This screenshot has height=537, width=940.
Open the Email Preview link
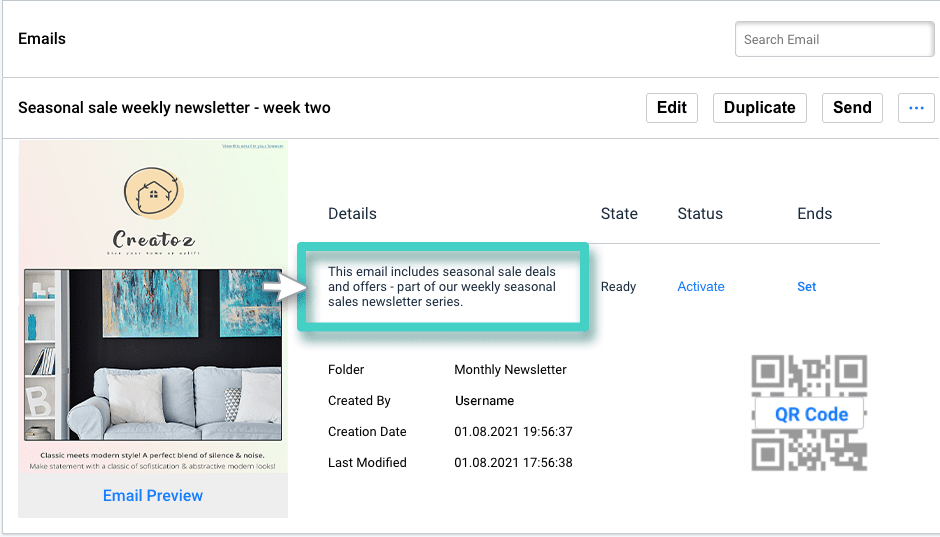153,495
